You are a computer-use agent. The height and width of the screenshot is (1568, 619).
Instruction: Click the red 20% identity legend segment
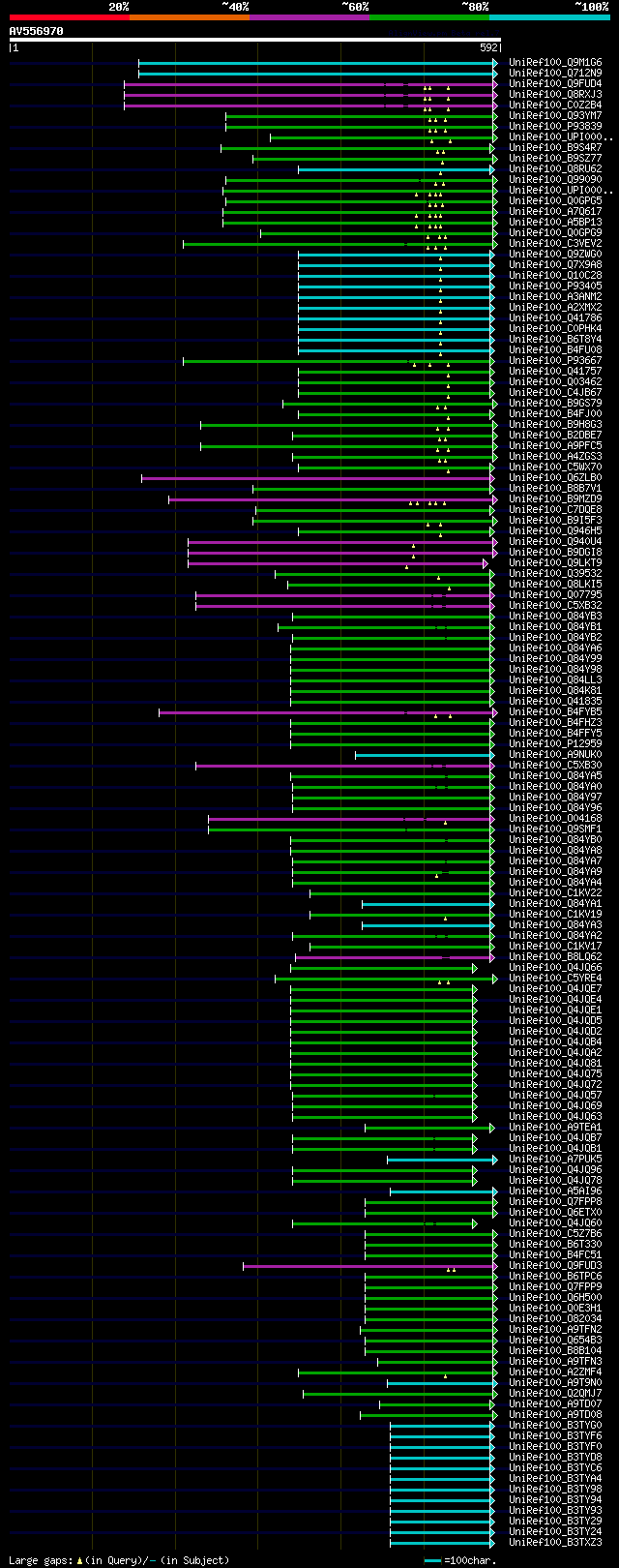(x=69, y=17)
